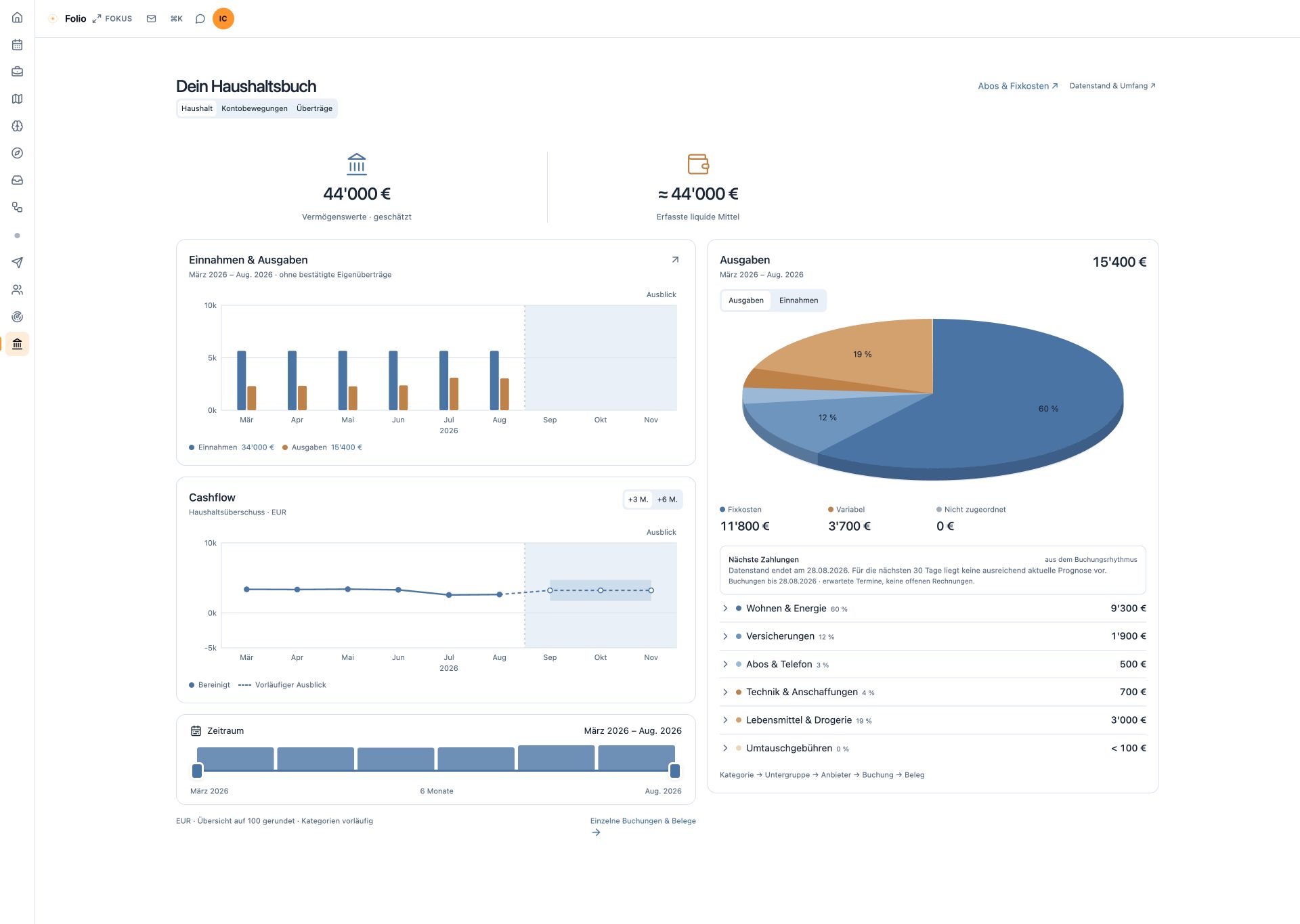Expand the Technik & Anschaffungen category
The width and height of the screenshot is (1300, 924).
tap(933, 692)
